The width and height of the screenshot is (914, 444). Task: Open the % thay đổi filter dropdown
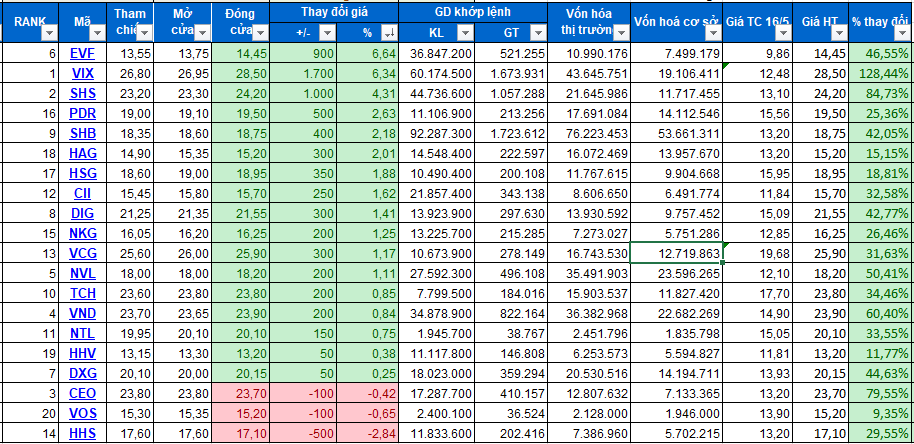coord(904,33)
